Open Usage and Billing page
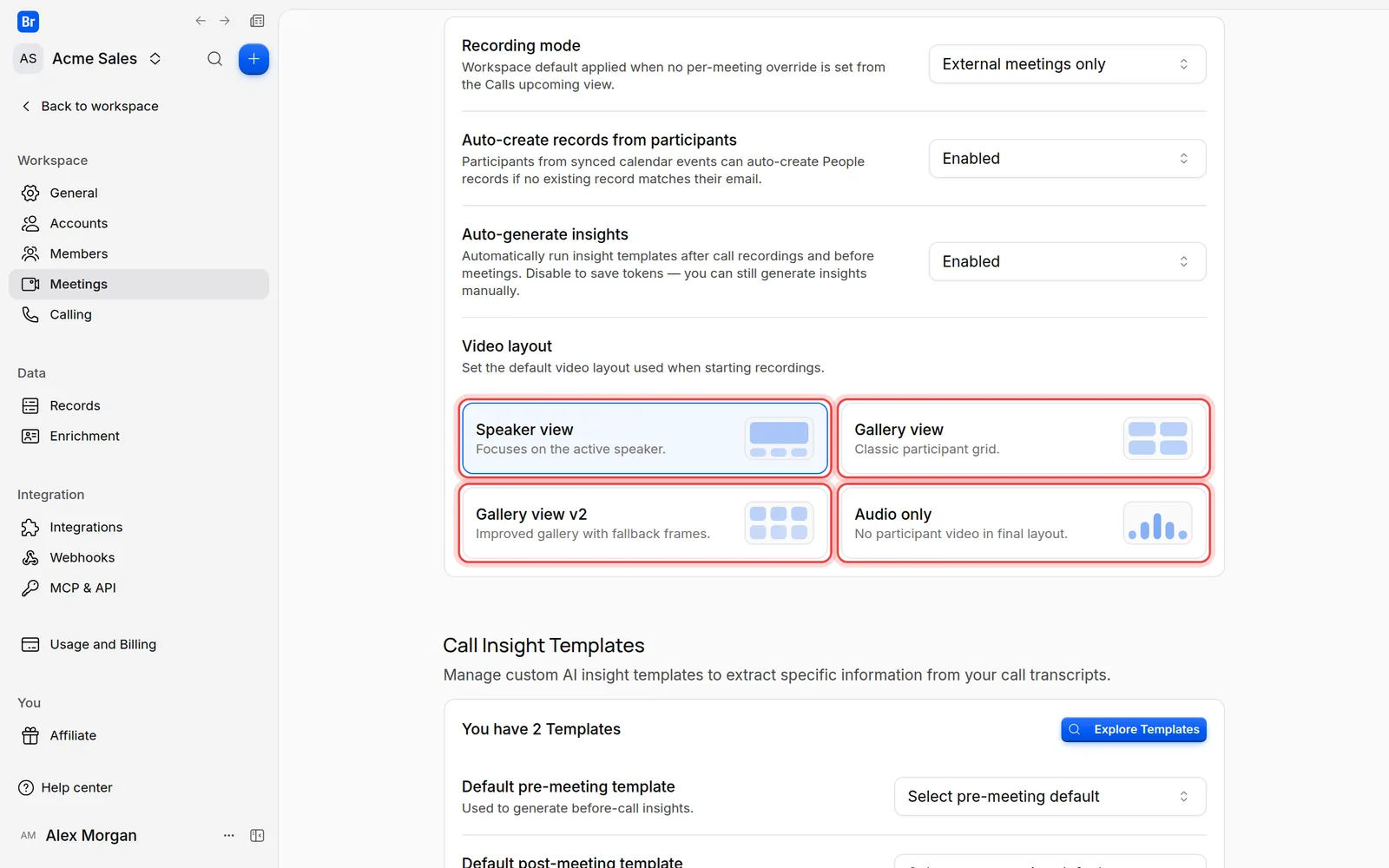The image size is (1389, 868). 139,644
